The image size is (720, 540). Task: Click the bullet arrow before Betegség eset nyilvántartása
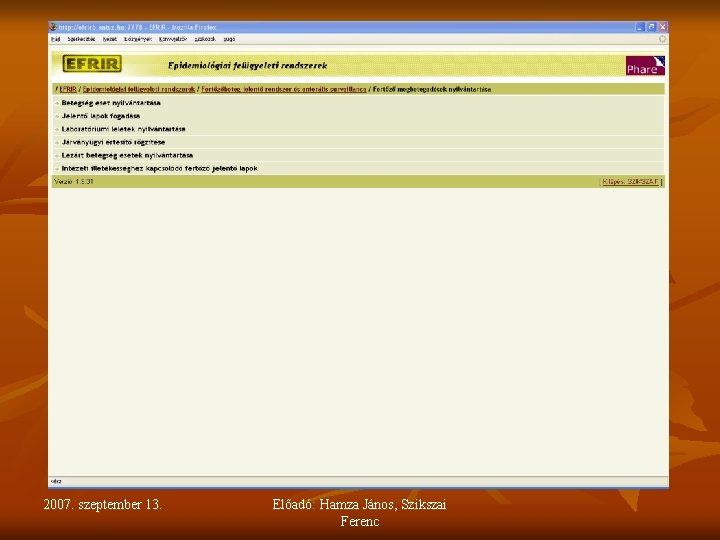pyautogui.click(x=57, y=103)
